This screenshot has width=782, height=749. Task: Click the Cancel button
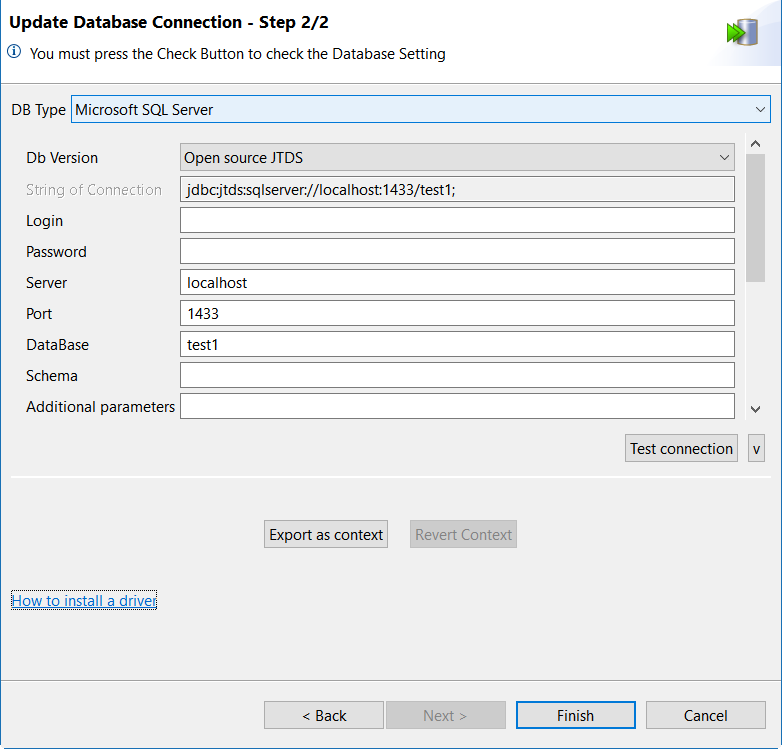point(705,715)
